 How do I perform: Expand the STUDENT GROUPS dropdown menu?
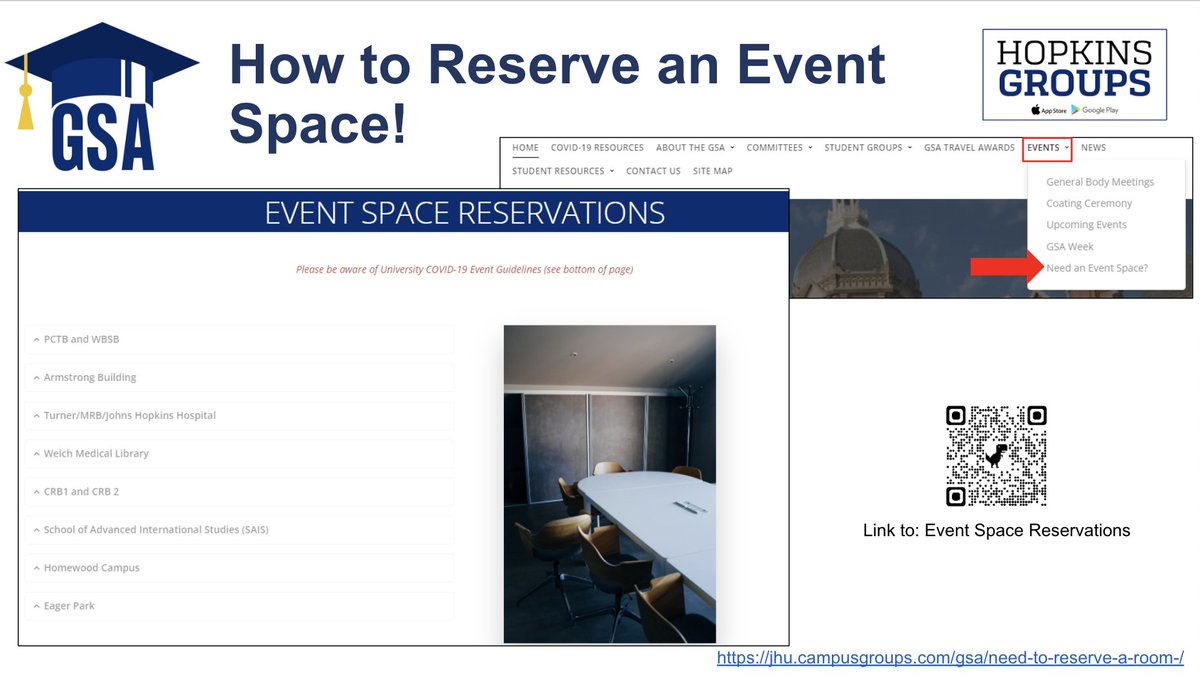pos(868,148)
